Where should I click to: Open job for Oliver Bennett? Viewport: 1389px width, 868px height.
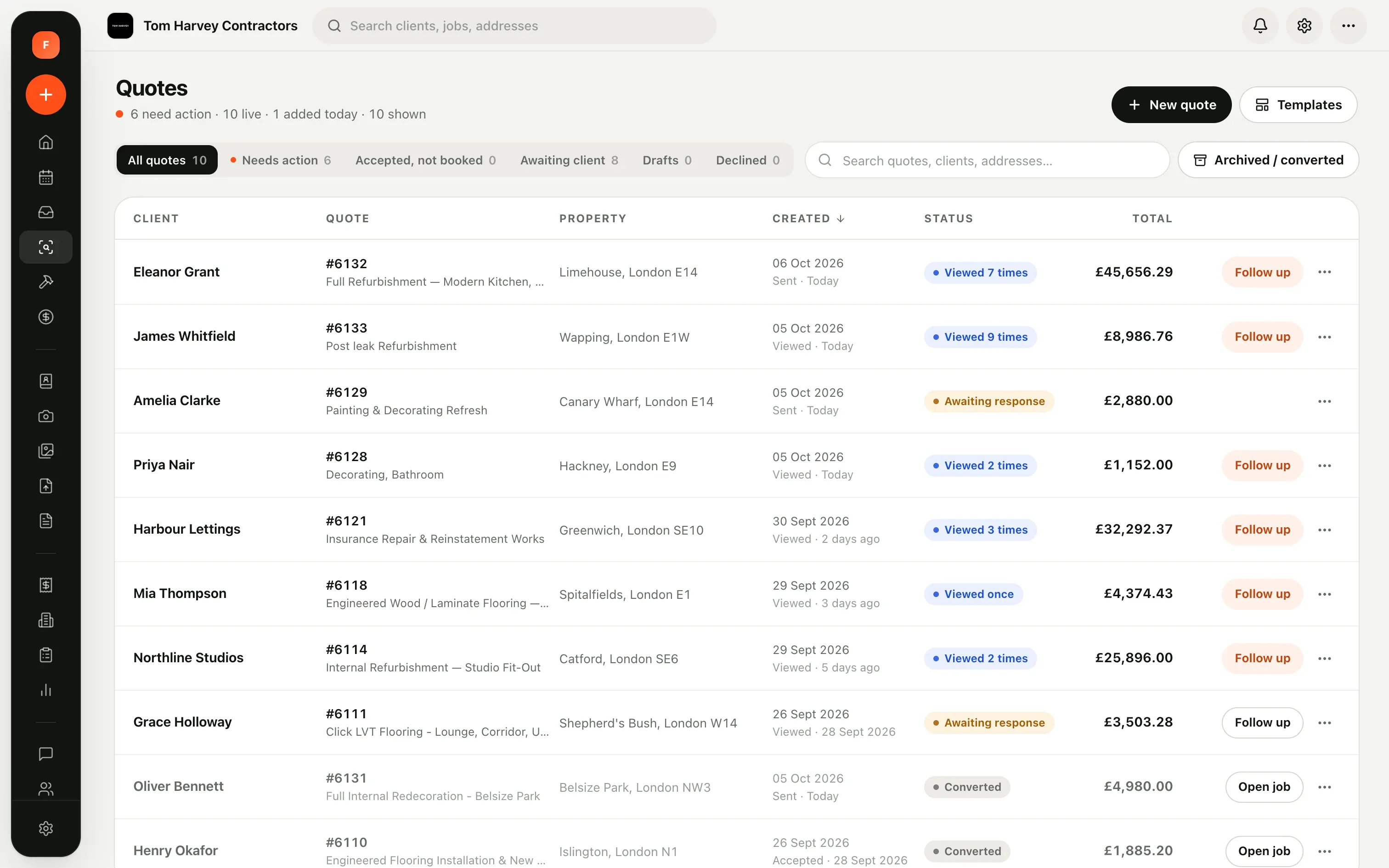pos(1264,787)
